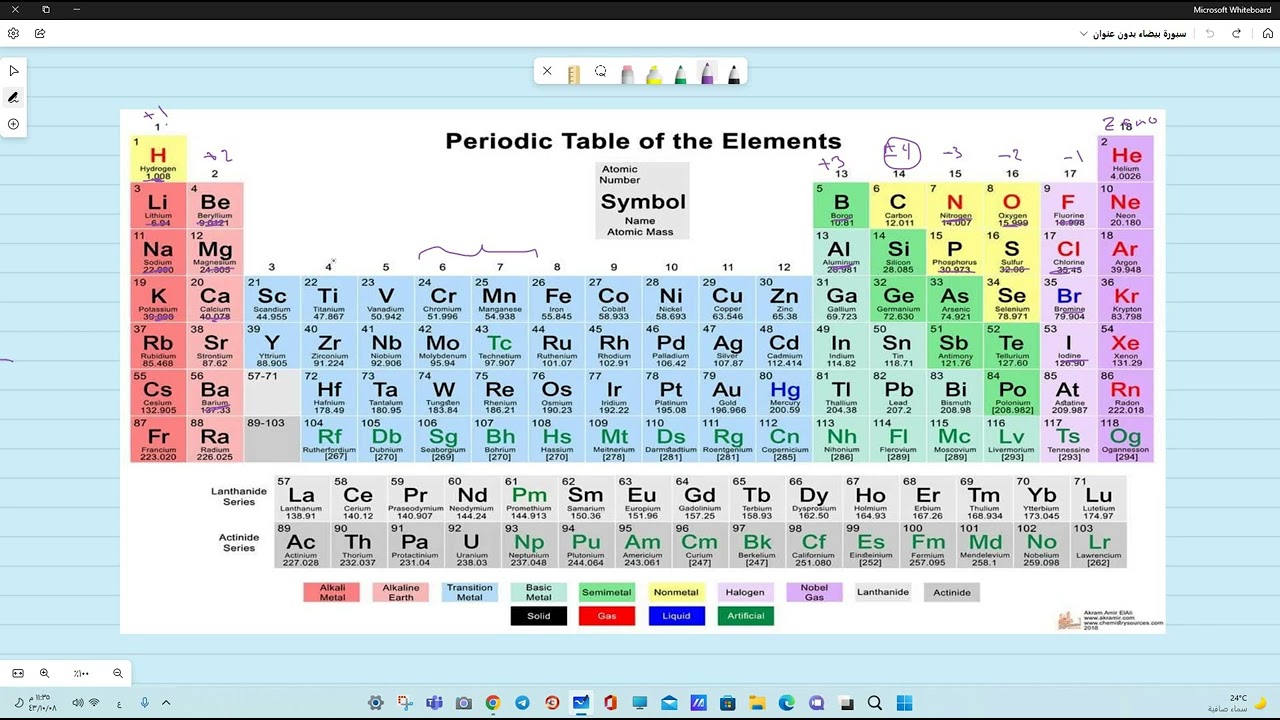
Task: Click the 'Alkali Metal' legend box
Action: (x=332, y=592)
